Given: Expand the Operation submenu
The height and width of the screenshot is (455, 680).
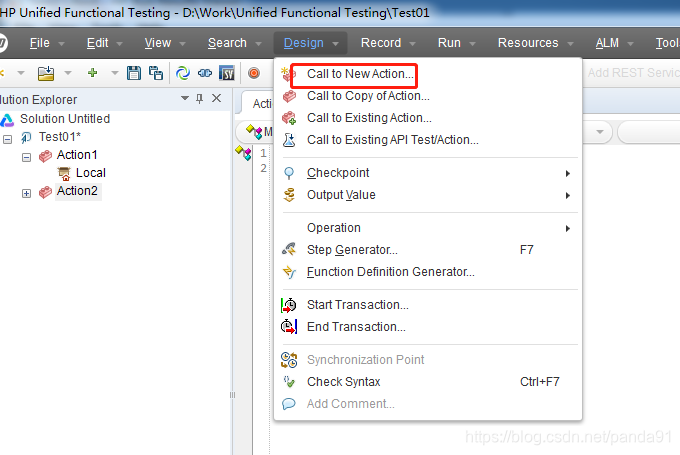Looking at the screenshot, I should pyautogui.click(x=428, y=228).
